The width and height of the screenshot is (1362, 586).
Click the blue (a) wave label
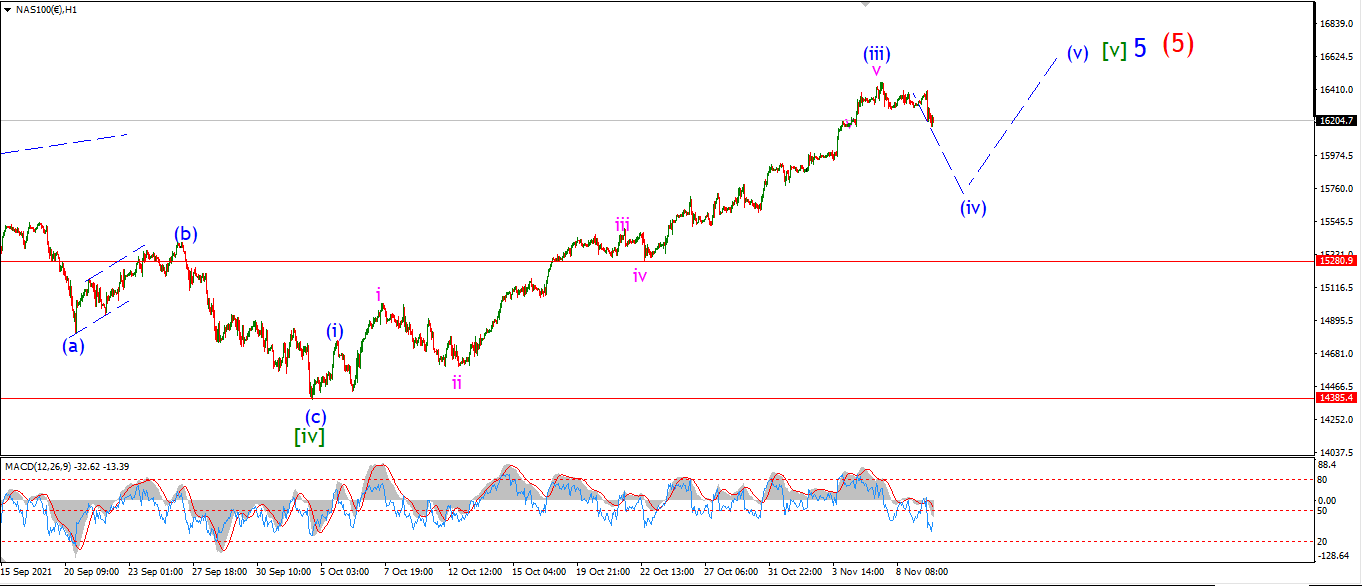[x=74, y=346]
